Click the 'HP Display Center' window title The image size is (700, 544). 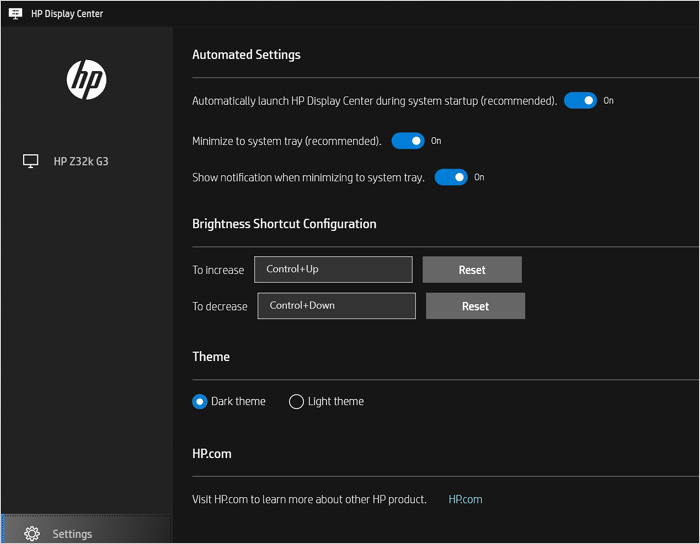coord(67,14)
